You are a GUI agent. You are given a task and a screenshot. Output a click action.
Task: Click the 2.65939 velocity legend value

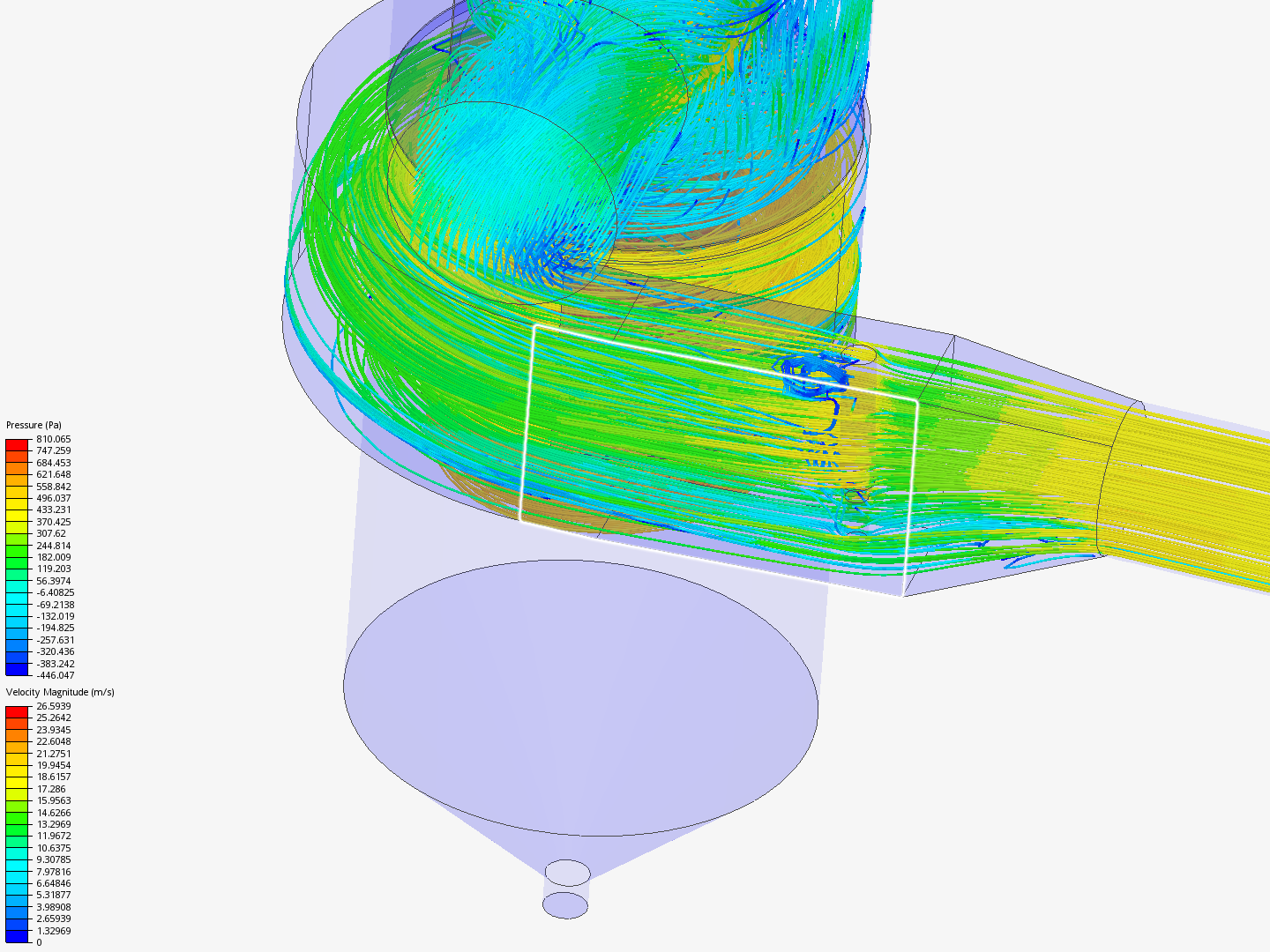[54, 919]
